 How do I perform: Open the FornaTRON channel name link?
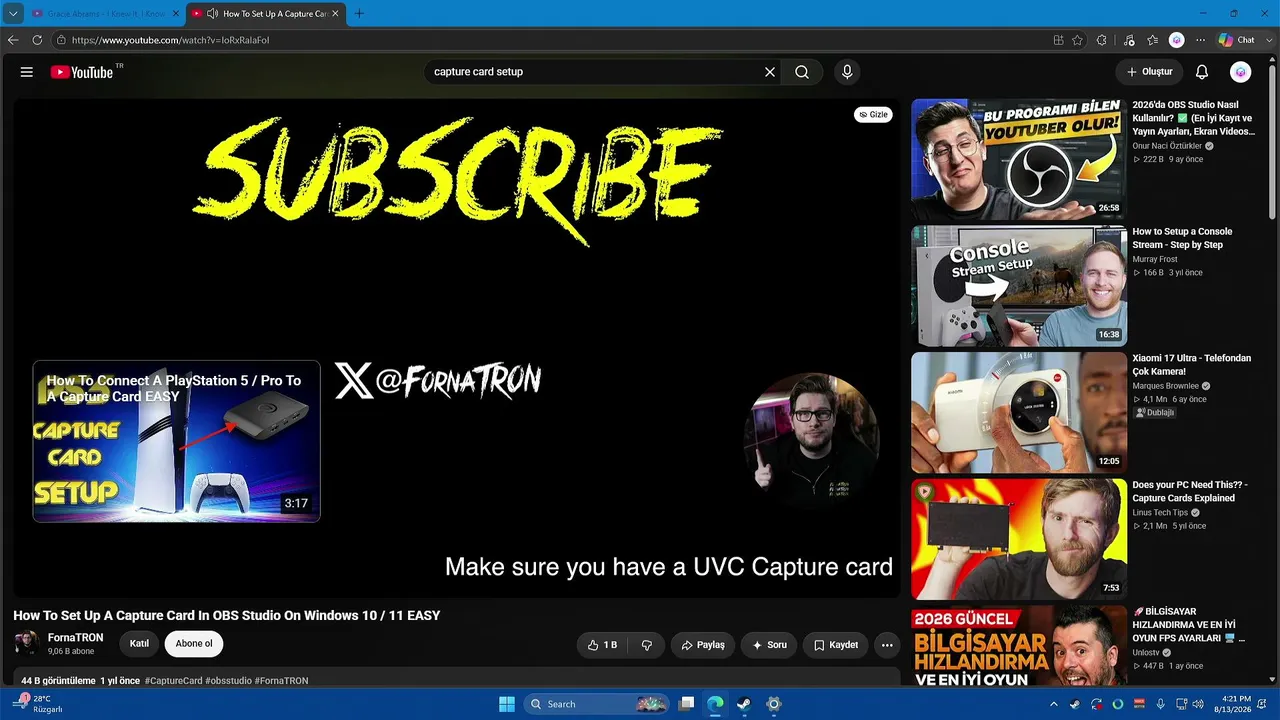[75, 638]
